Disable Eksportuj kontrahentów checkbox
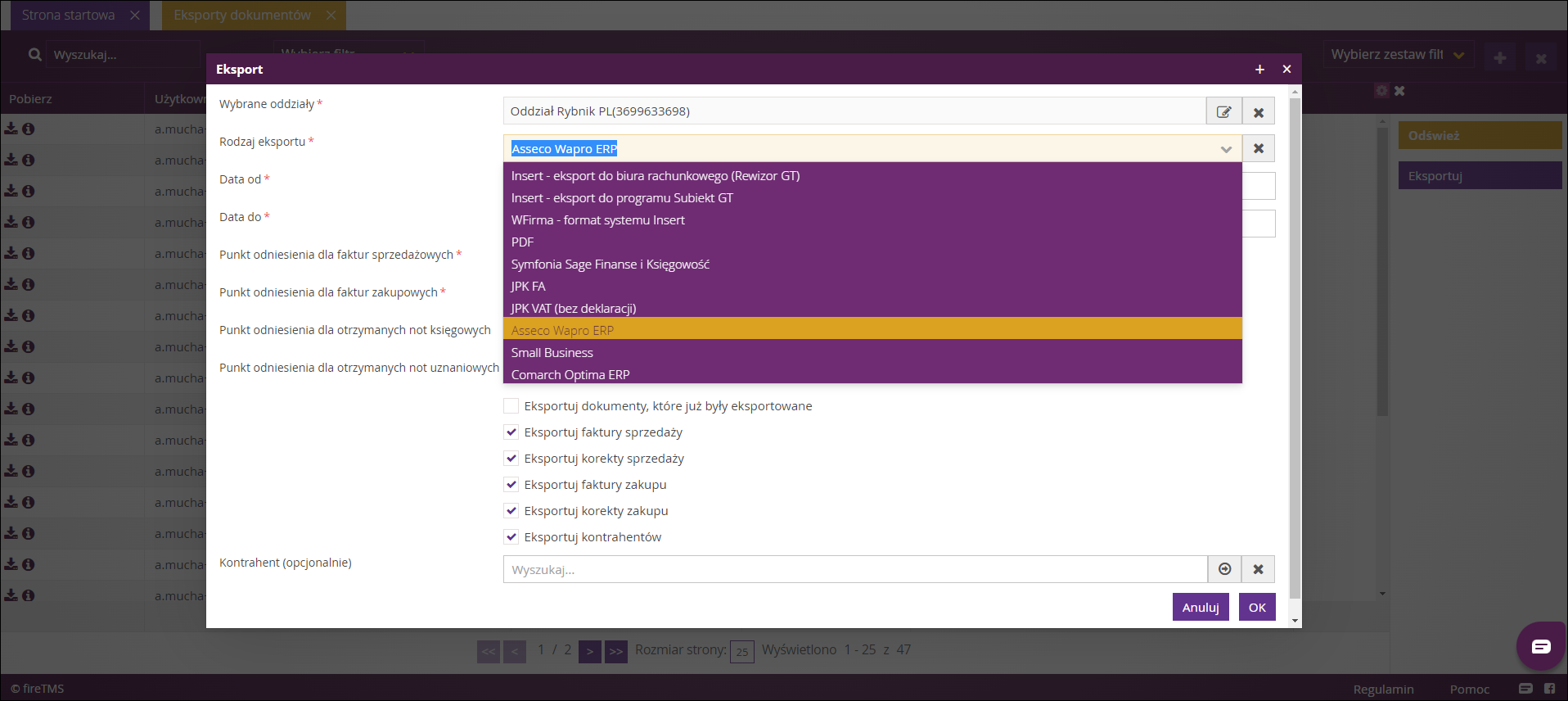 click(511, 536)
